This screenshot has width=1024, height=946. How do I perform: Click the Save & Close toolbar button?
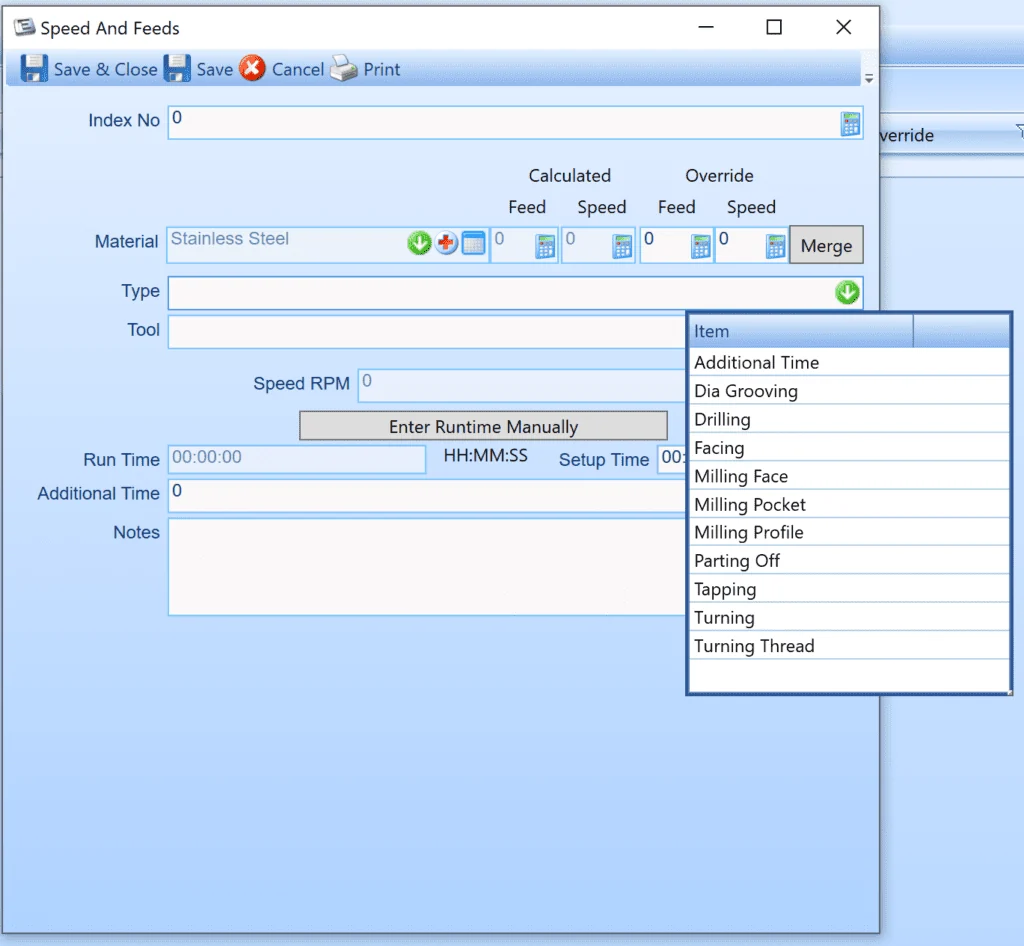pyautogui.click(x=89, y=69)
